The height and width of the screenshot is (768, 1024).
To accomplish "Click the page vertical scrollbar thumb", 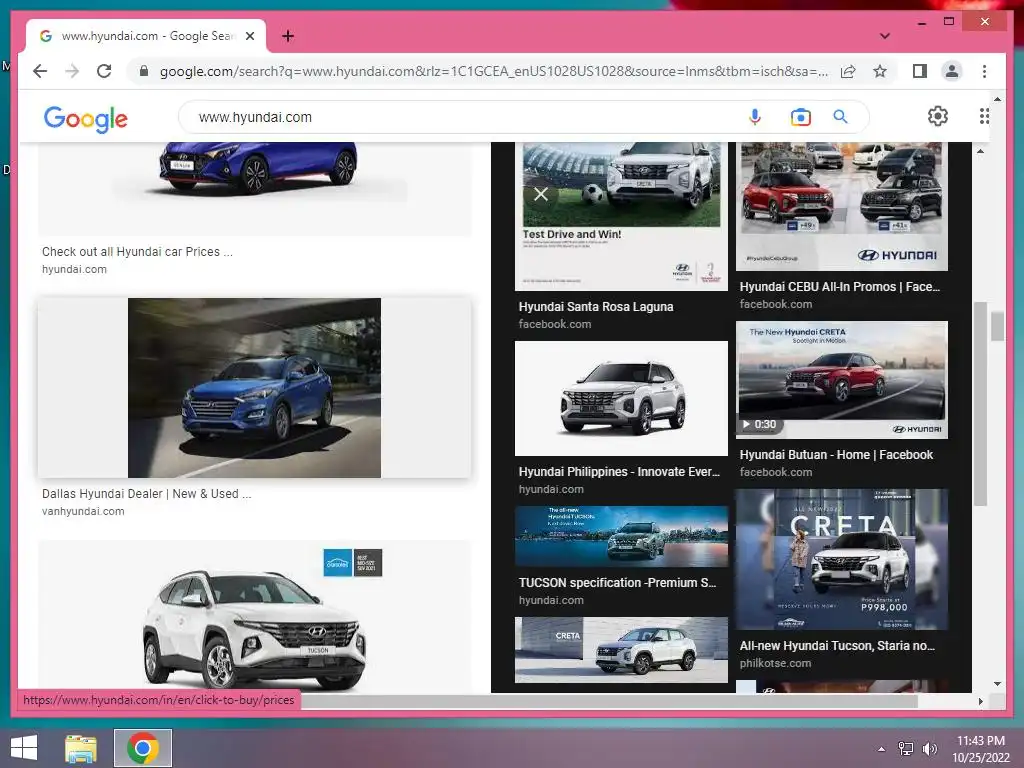I will click(997, 327).
